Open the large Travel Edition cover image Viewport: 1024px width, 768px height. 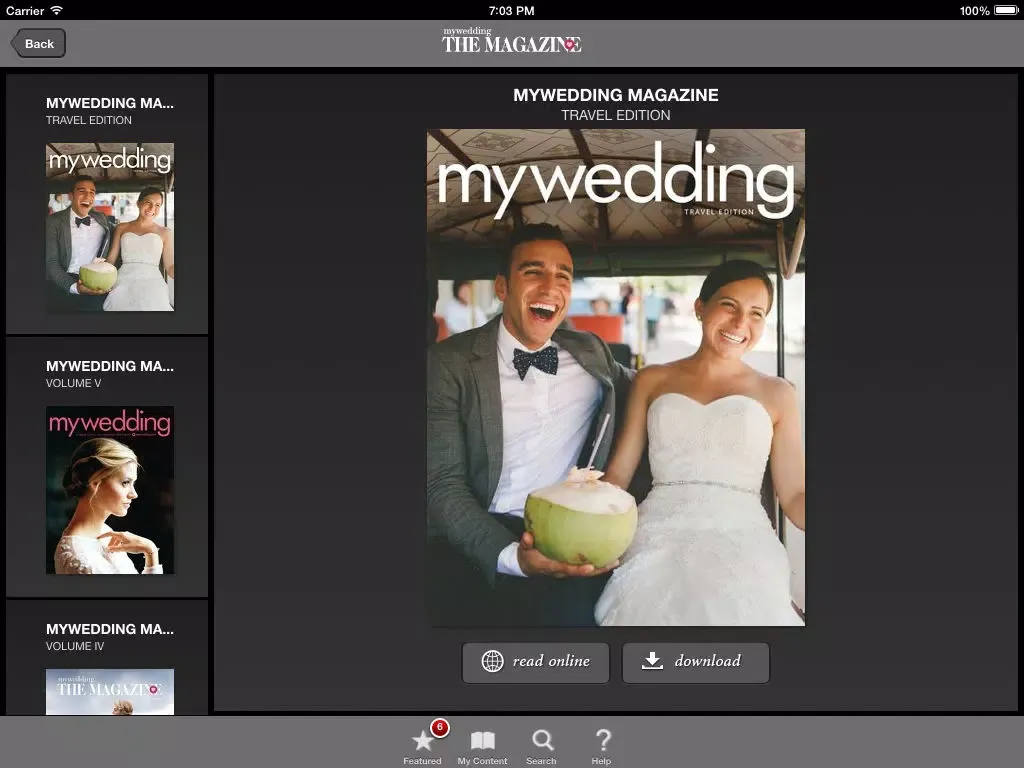[616, 377]
